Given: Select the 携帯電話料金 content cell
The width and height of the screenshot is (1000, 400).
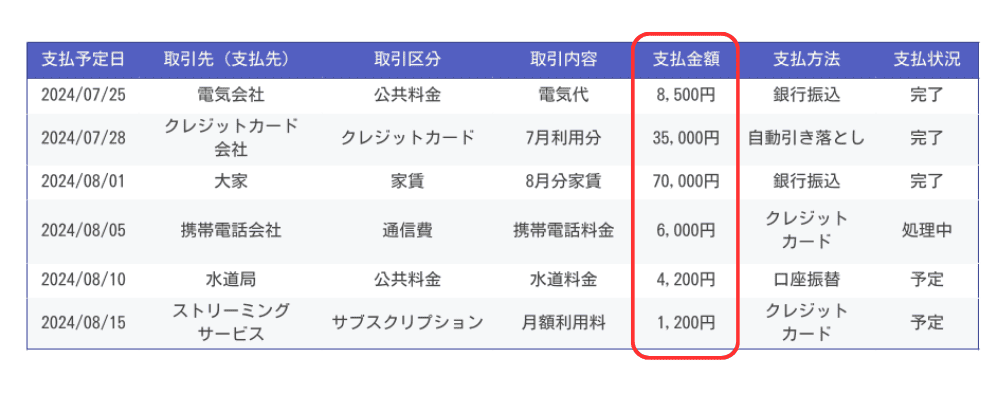Looking at the screenshot, I should [563, 230].
